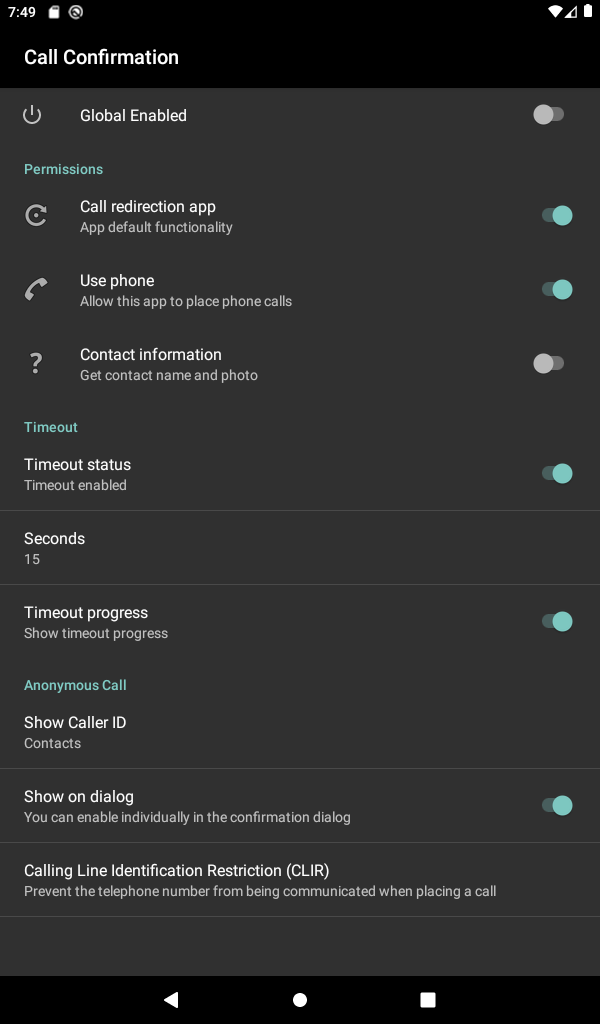Tap the Call Confirmation title
Screen dimensions: 600x1024
pos(101,57)
